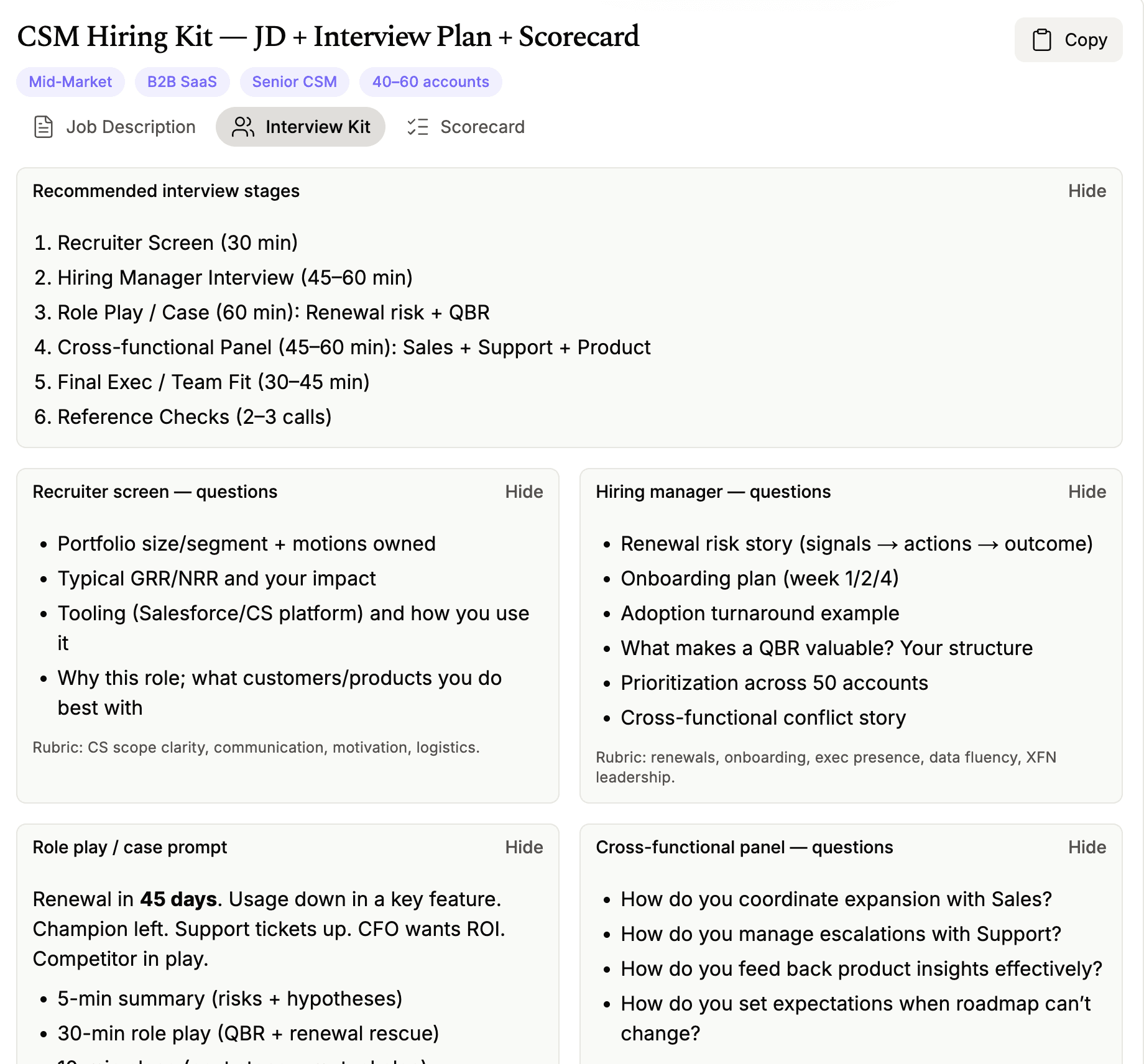Click the clipboard icon on Copy button
1144x1064 pixels.
click(1041, 40)
